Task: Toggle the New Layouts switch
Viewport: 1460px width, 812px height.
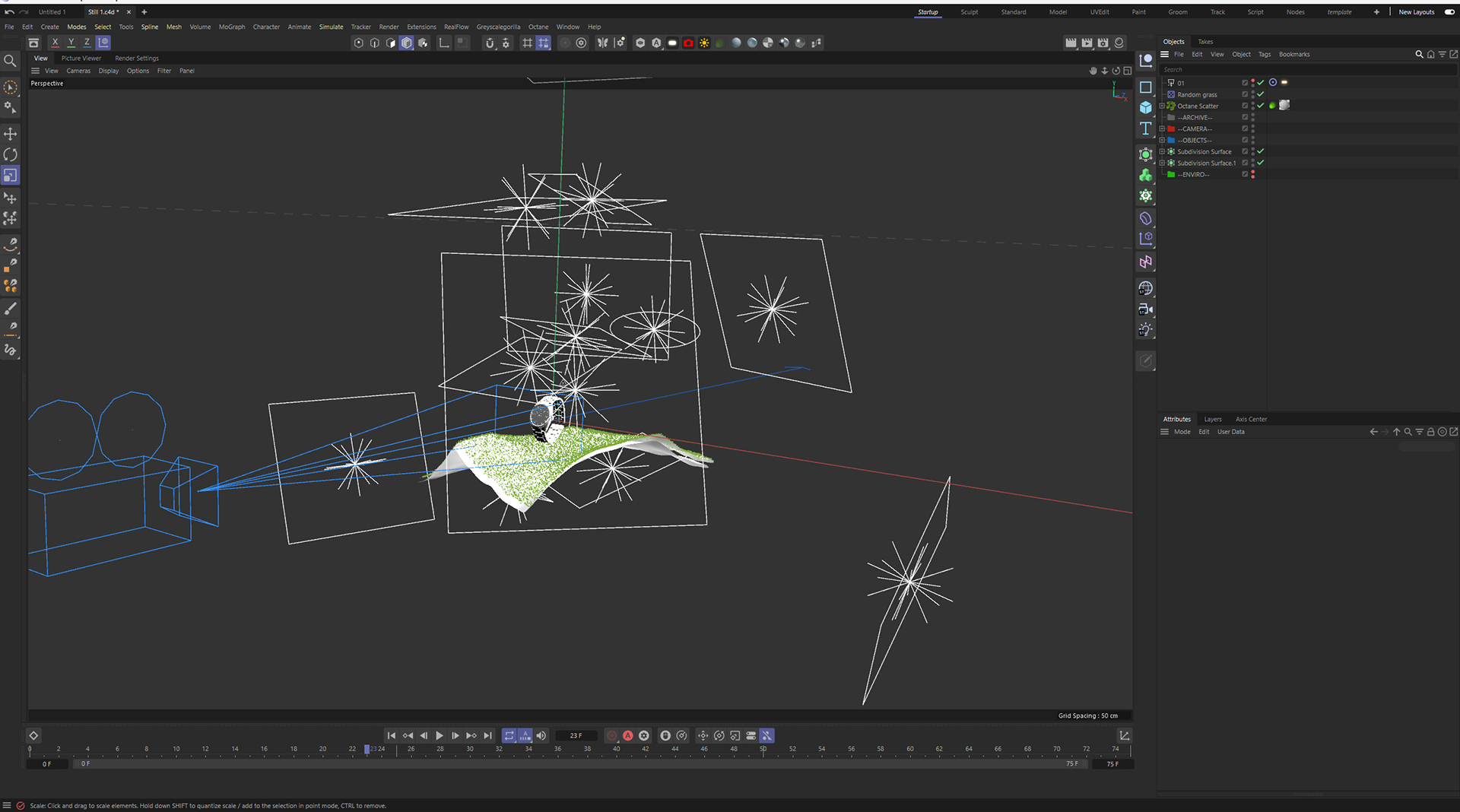Action: pos(1449,12)
